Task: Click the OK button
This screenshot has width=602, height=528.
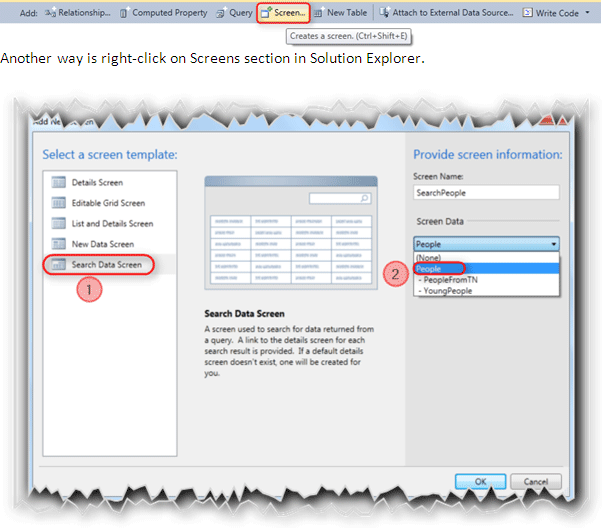Action: point(480,482)
